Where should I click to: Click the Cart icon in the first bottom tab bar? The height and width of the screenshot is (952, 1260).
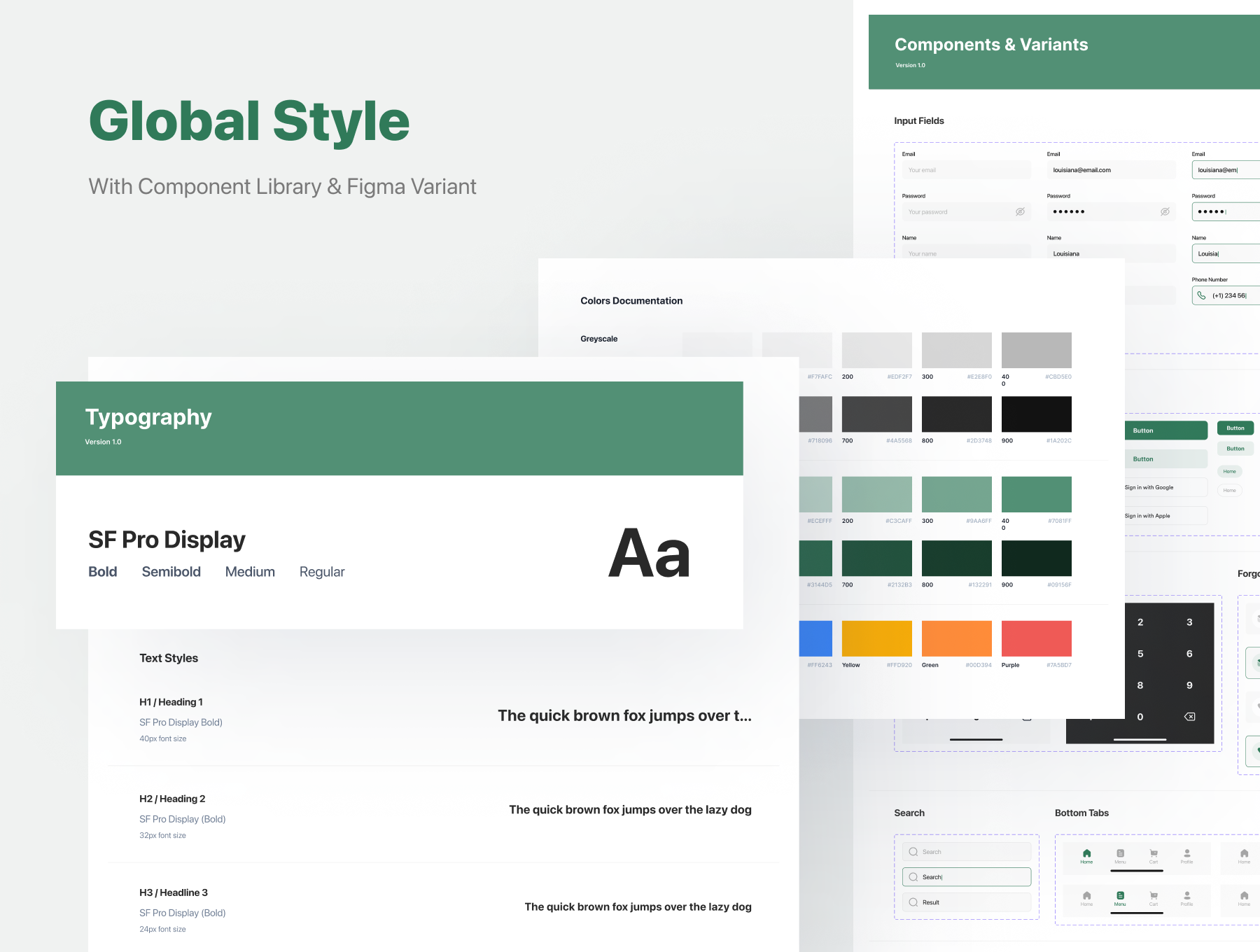click(x=1154, y=854)
